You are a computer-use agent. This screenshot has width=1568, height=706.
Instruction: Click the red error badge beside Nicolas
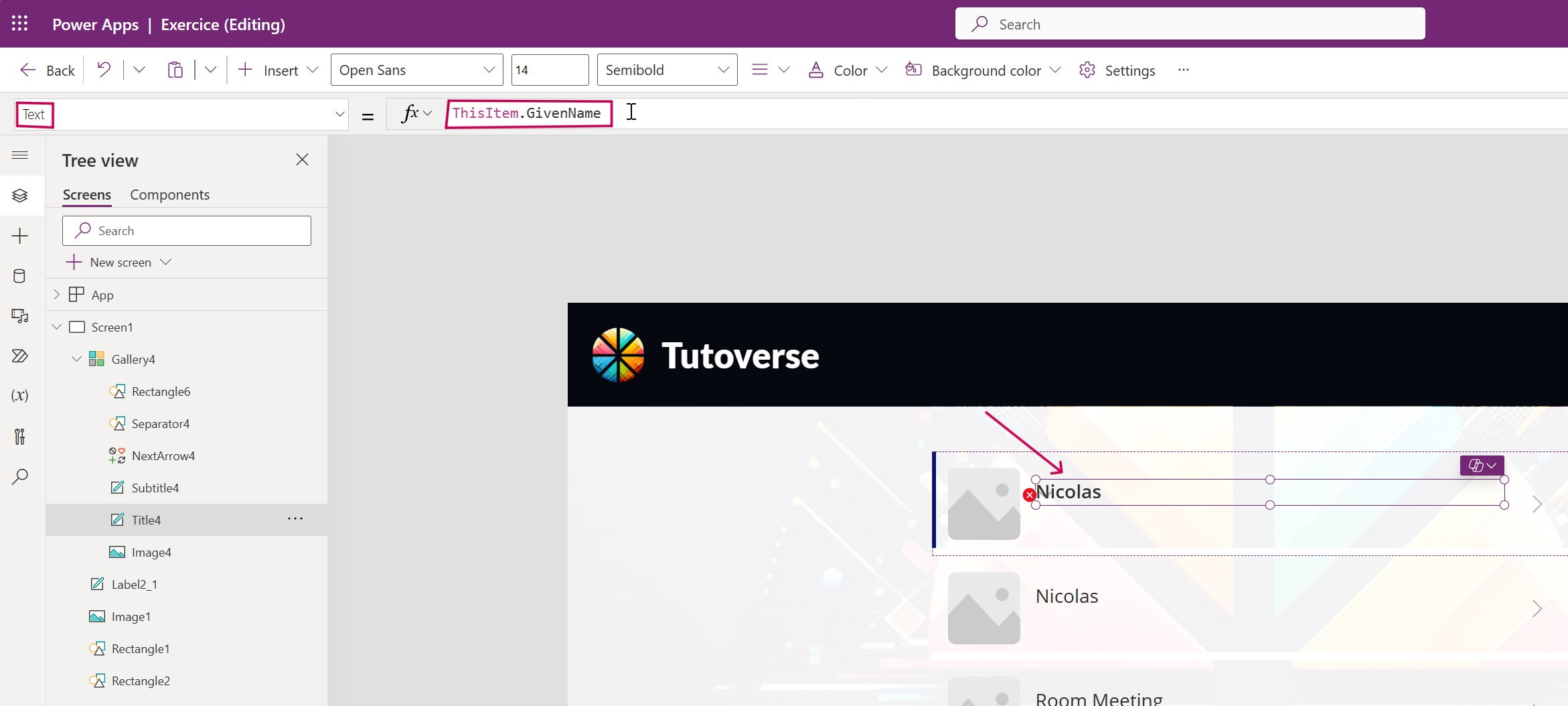(1029, 495)
